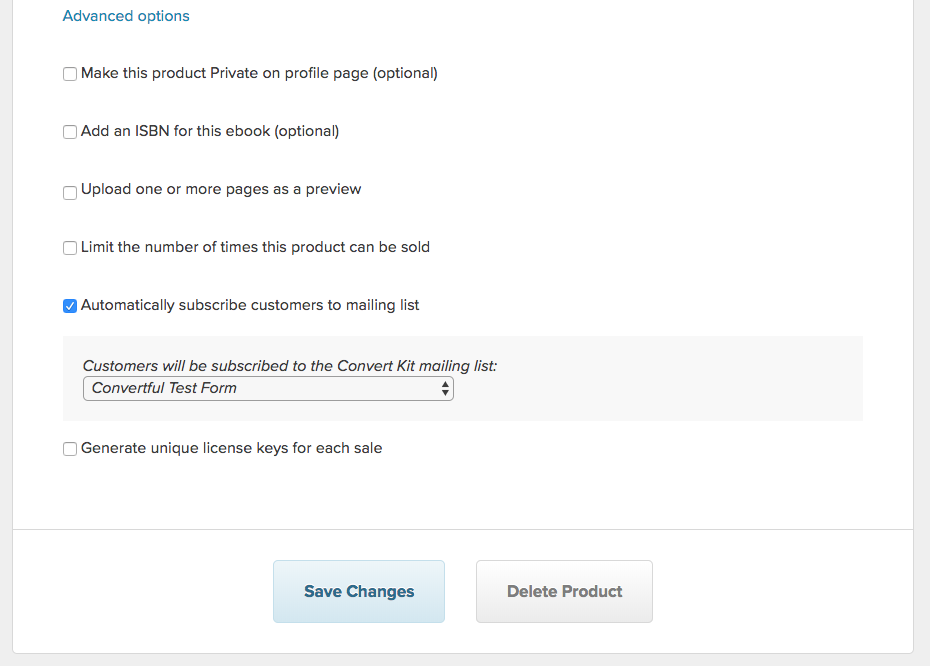Click the italic Convert Kit mailing list caption
The height and width of the screenshot is (666, 930).
tap(289, 366)
